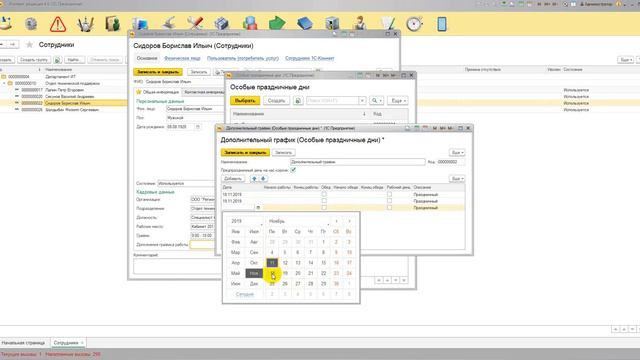Switch to Начальная страница bottom tab
The width and height of the screenshot is (640, 360).
coord(24,343)
